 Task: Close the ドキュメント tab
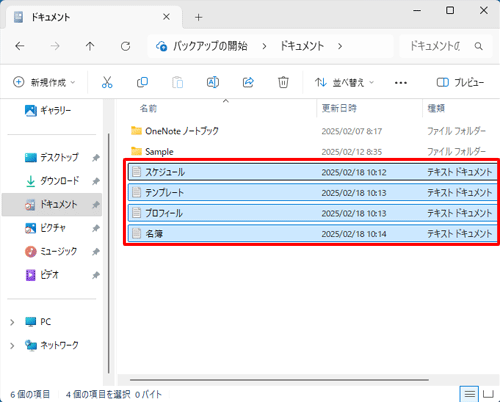[166, 17]
